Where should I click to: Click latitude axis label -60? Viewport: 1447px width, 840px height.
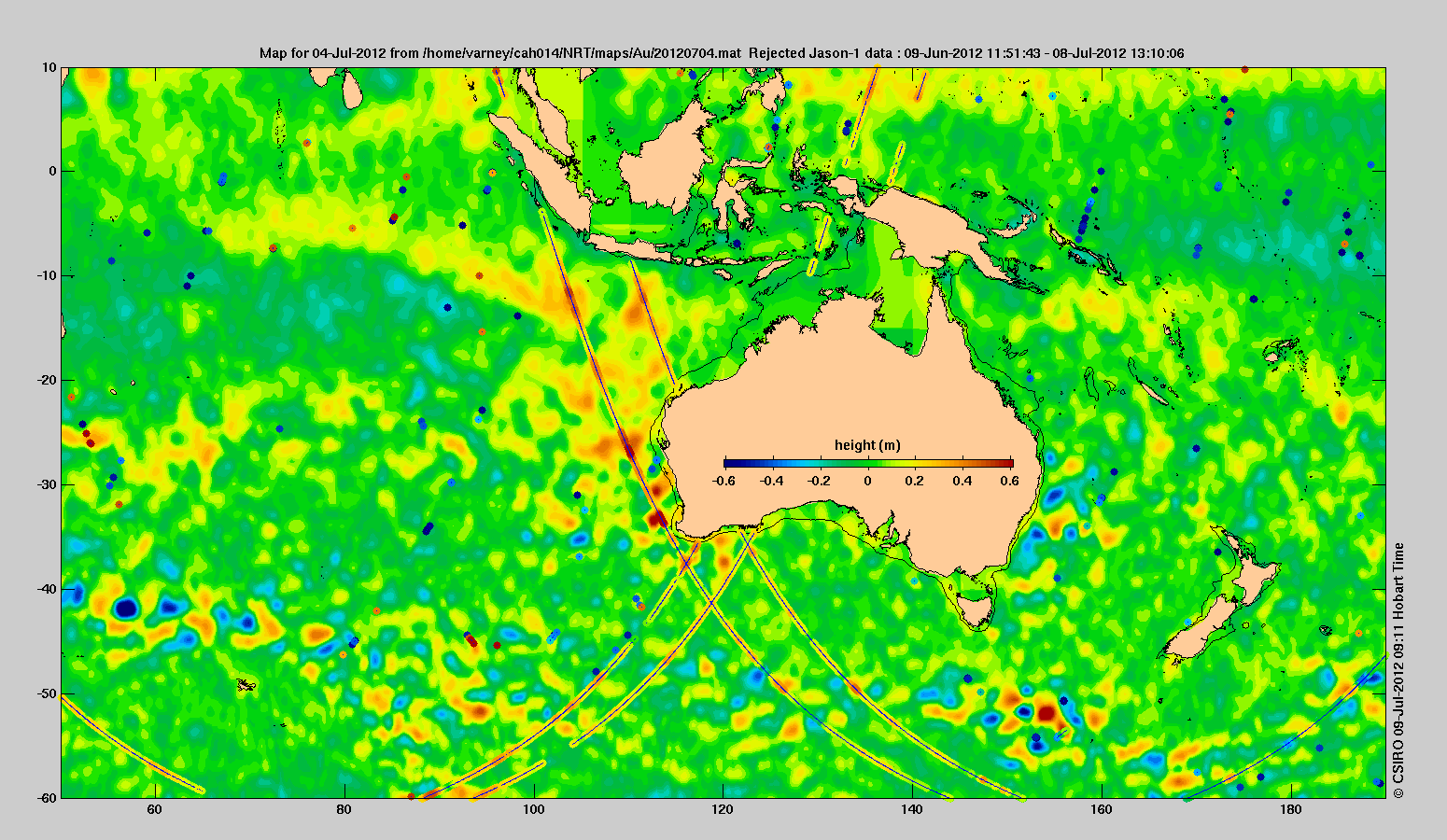pyautogui.click(x=47, y=798)
